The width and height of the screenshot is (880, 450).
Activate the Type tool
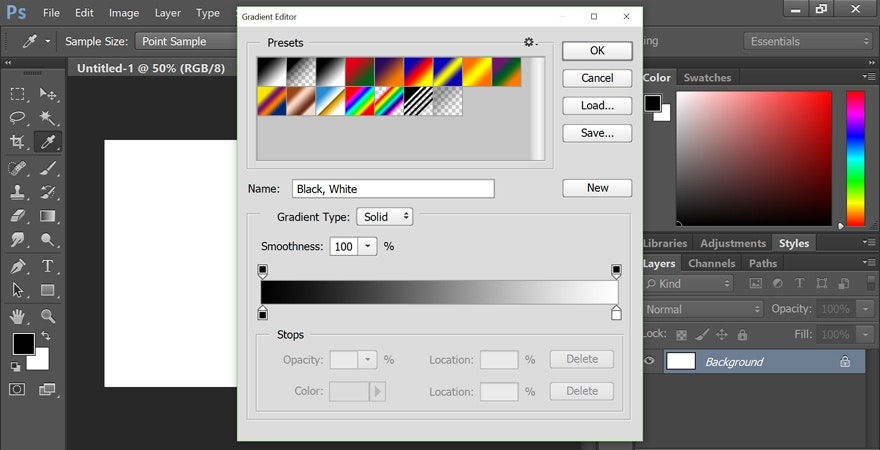47,266
